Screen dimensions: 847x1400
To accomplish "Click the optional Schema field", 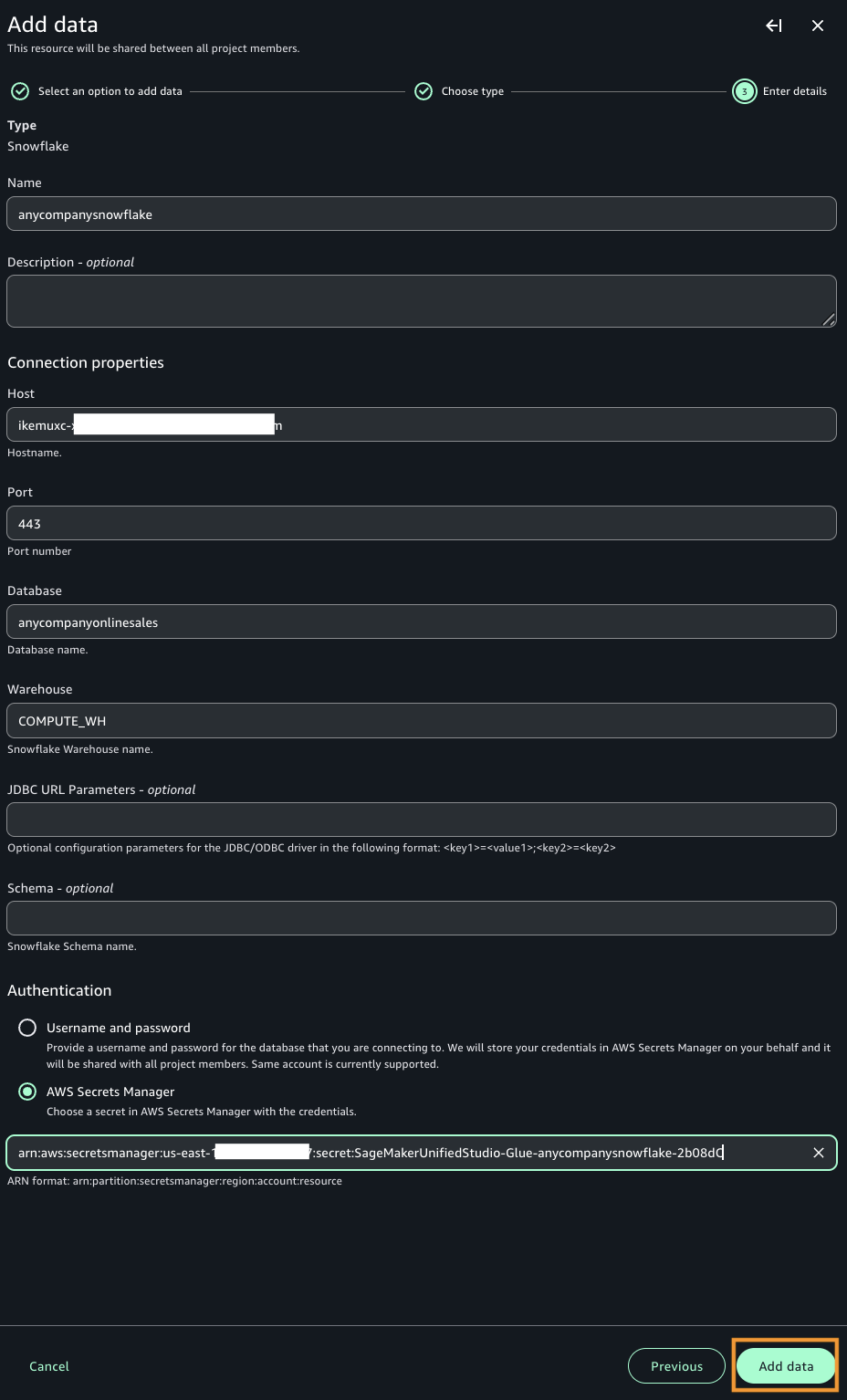I will point(422,918).
